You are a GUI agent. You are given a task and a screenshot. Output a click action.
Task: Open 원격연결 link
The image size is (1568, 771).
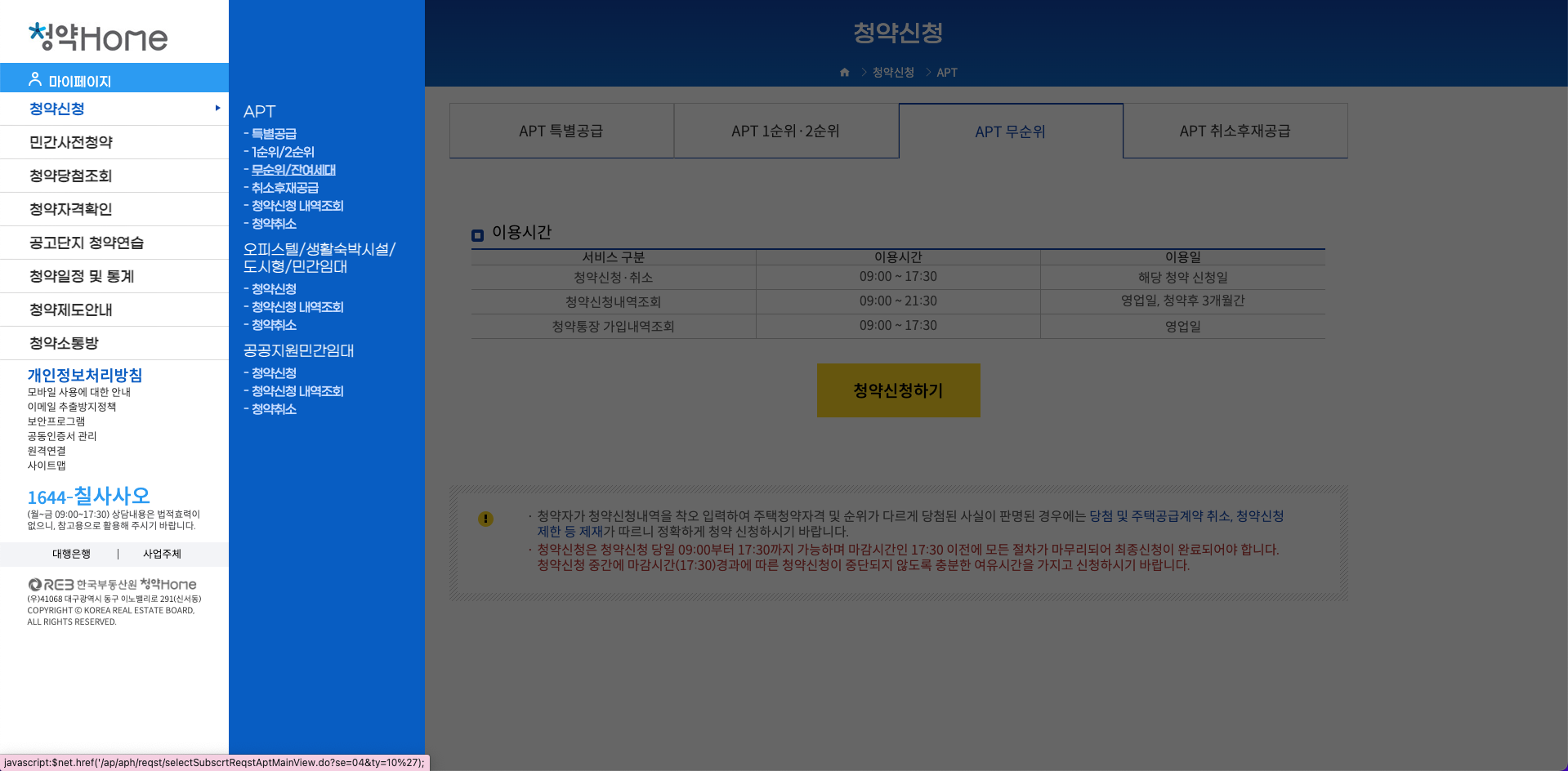(x=47, y=451)
